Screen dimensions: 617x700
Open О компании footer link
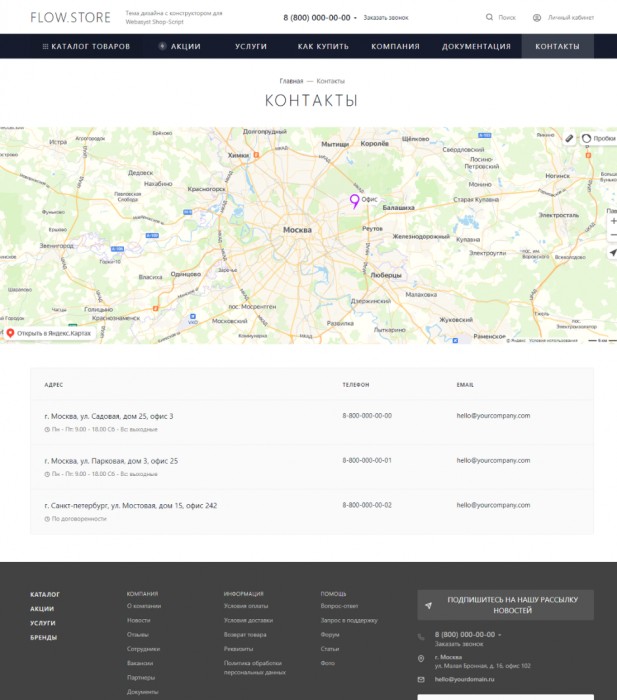[144, 606]
